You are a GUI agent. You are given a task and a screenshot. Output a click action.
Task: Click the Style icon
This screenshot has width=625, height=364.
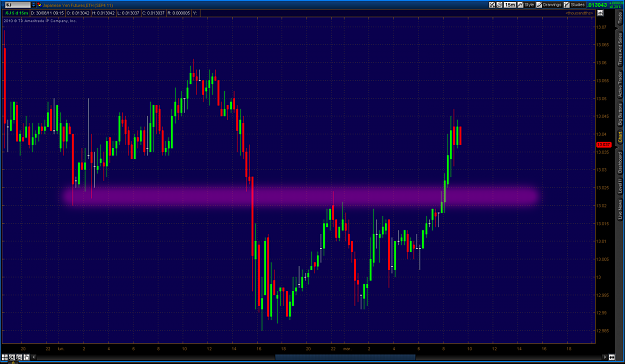pos(520,5)
